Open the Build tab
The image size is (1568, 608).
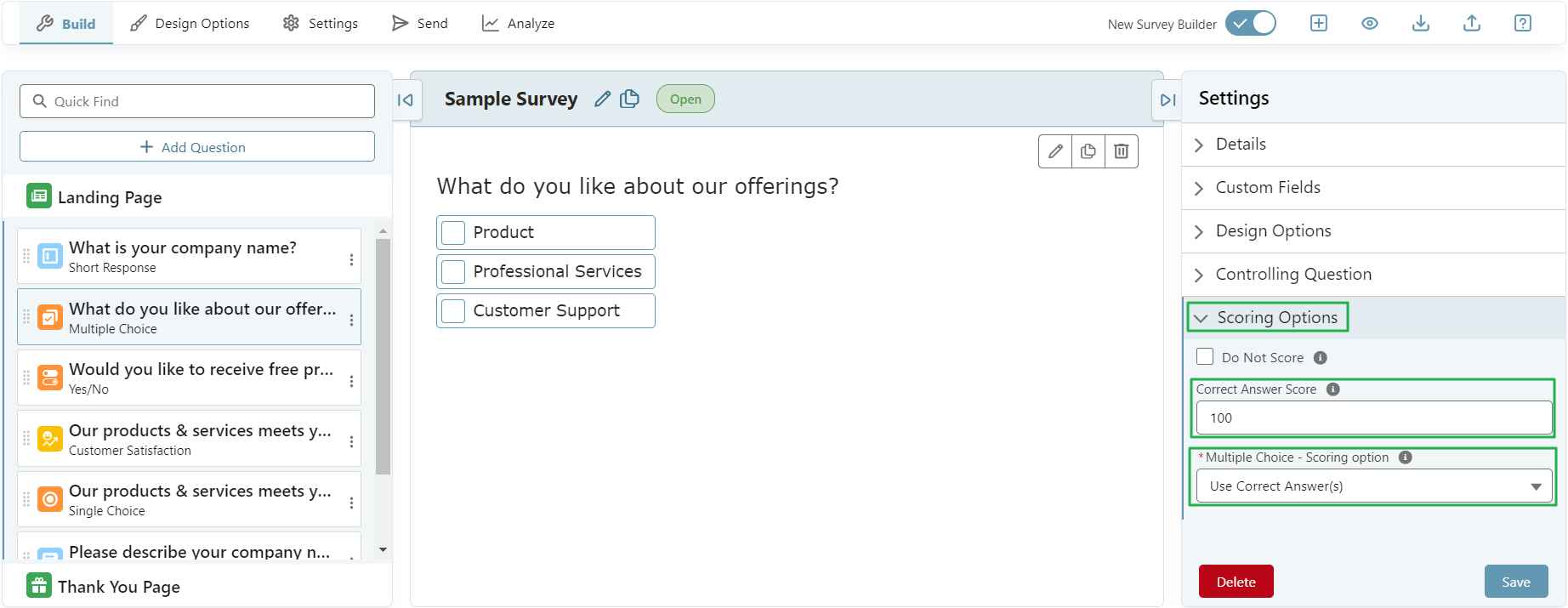pos(66,24)
